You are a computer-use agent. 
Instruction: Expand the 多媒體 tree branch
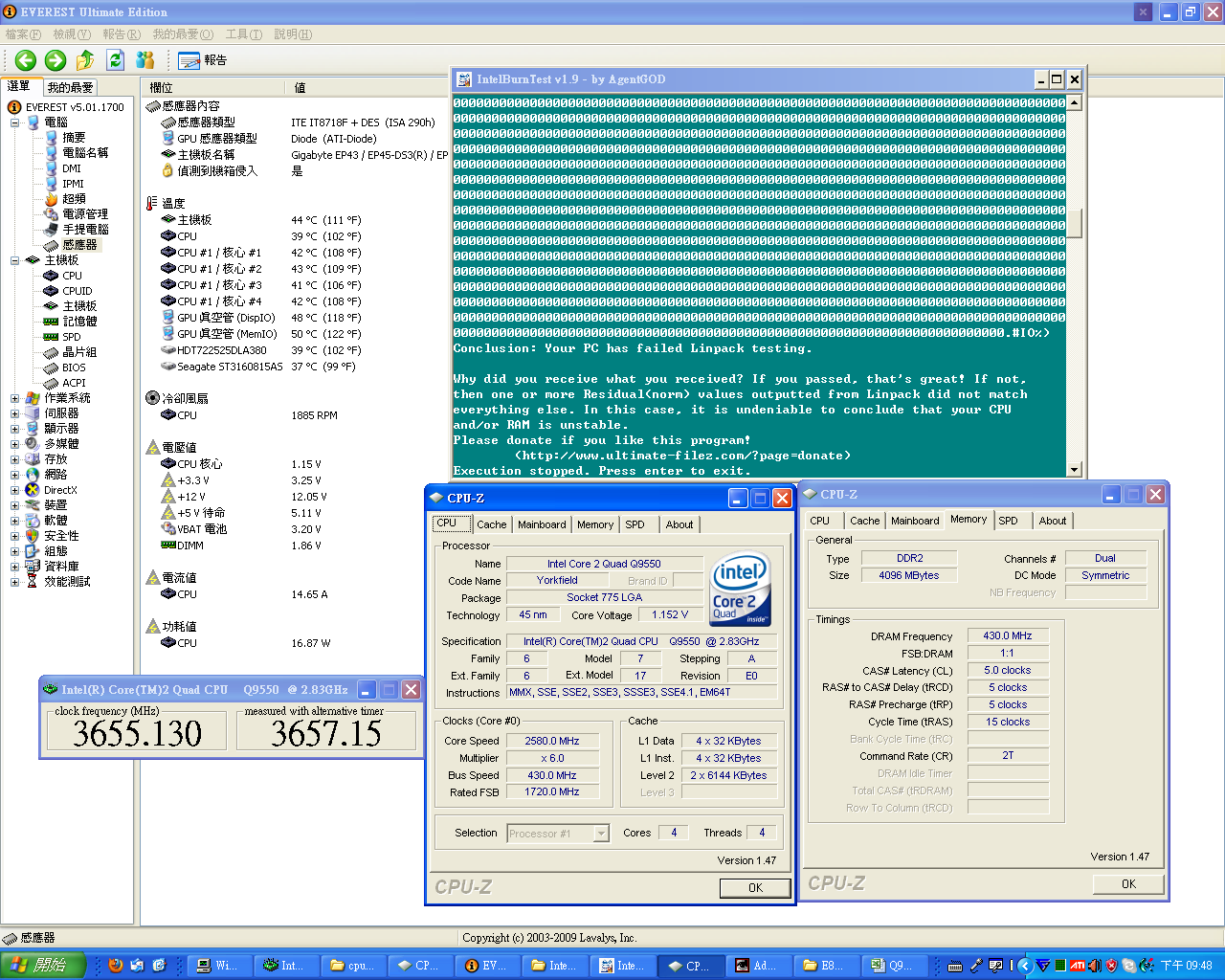[x=15, y=444]
